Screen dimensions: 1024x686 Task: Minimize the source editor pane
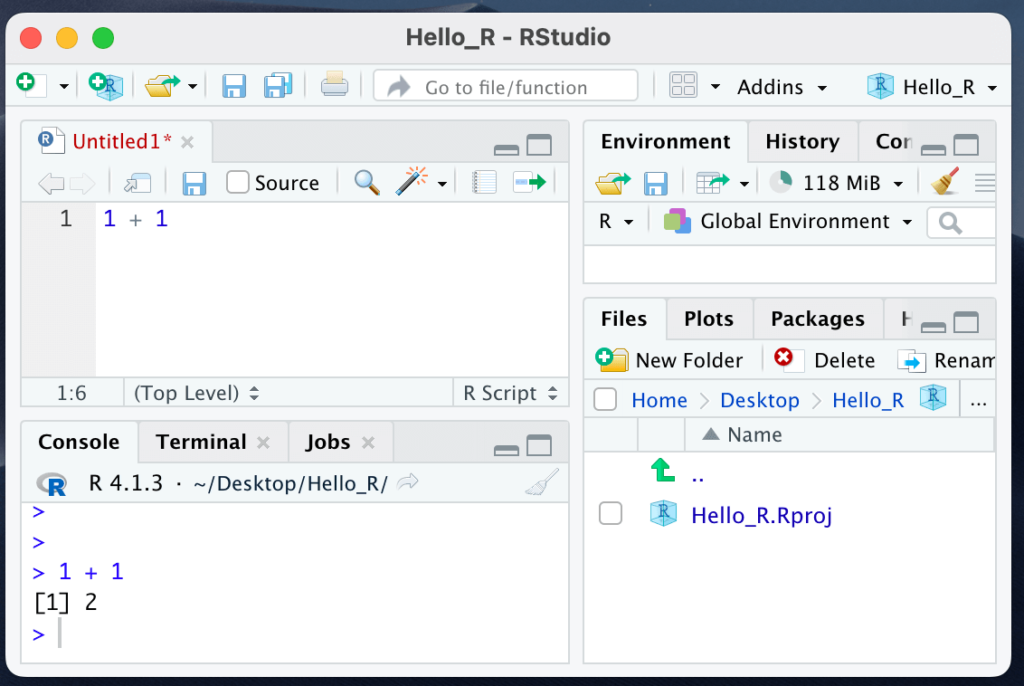tap(506, 150)
